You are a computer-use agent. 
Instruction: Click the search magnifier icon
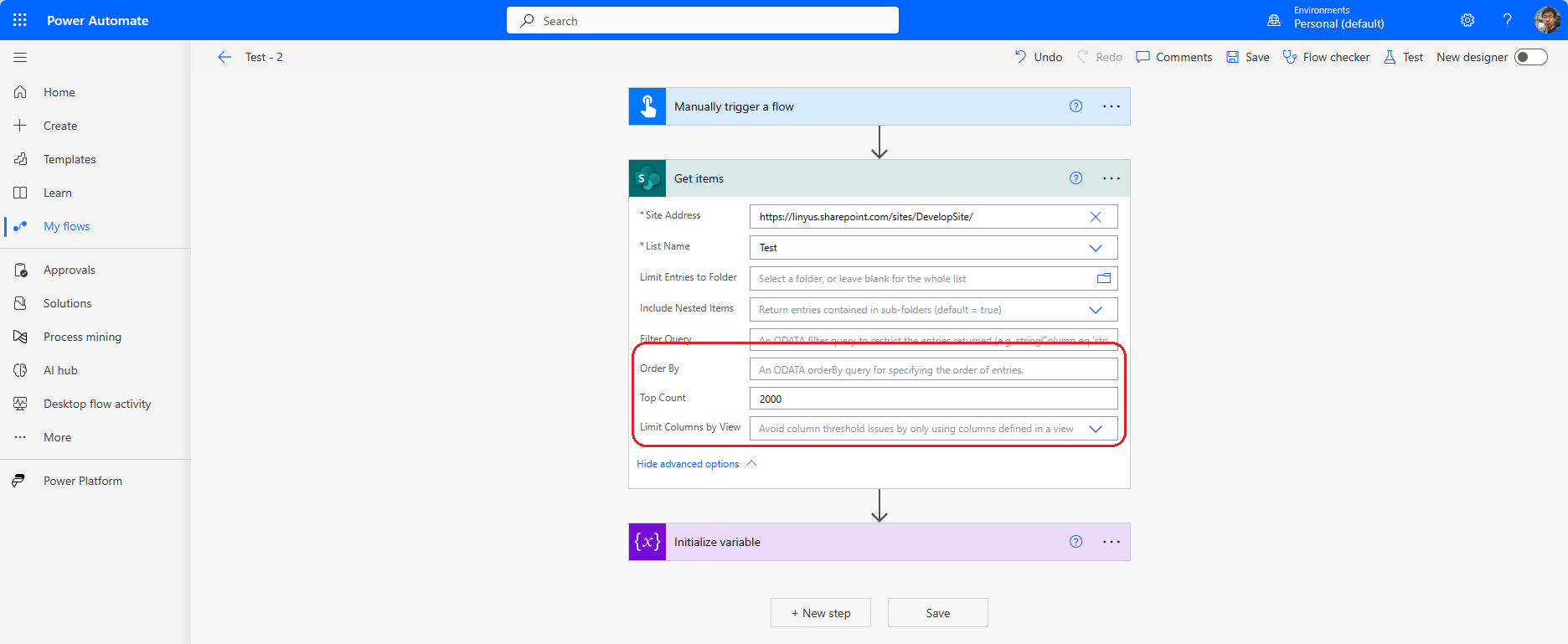527,21
